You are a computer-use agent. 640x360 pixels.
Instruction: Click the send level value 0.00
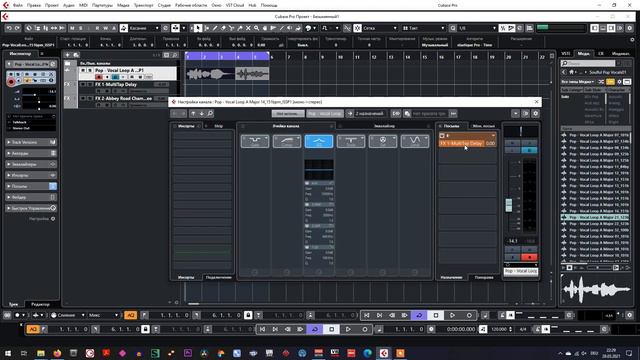click(x=491, y=143)
